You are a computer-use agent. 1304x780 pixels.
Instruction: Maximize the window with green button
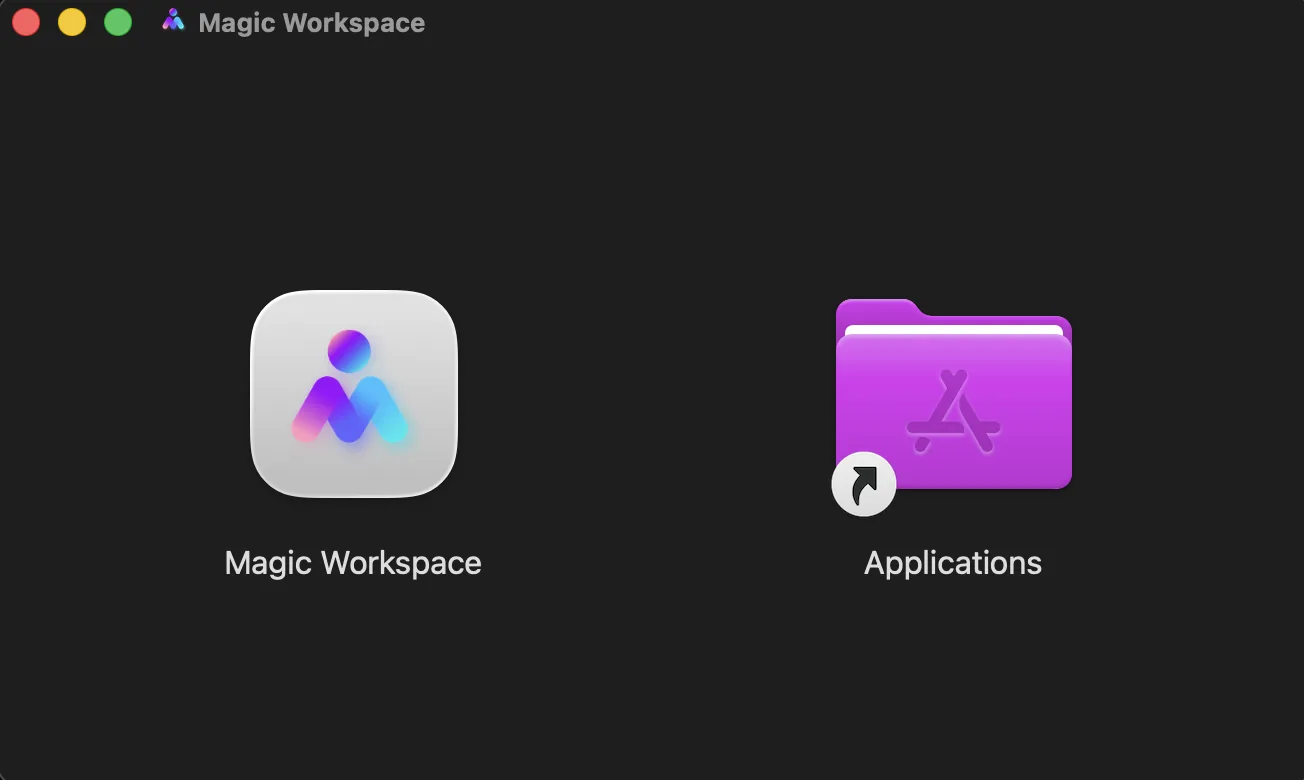pos(118,22)
